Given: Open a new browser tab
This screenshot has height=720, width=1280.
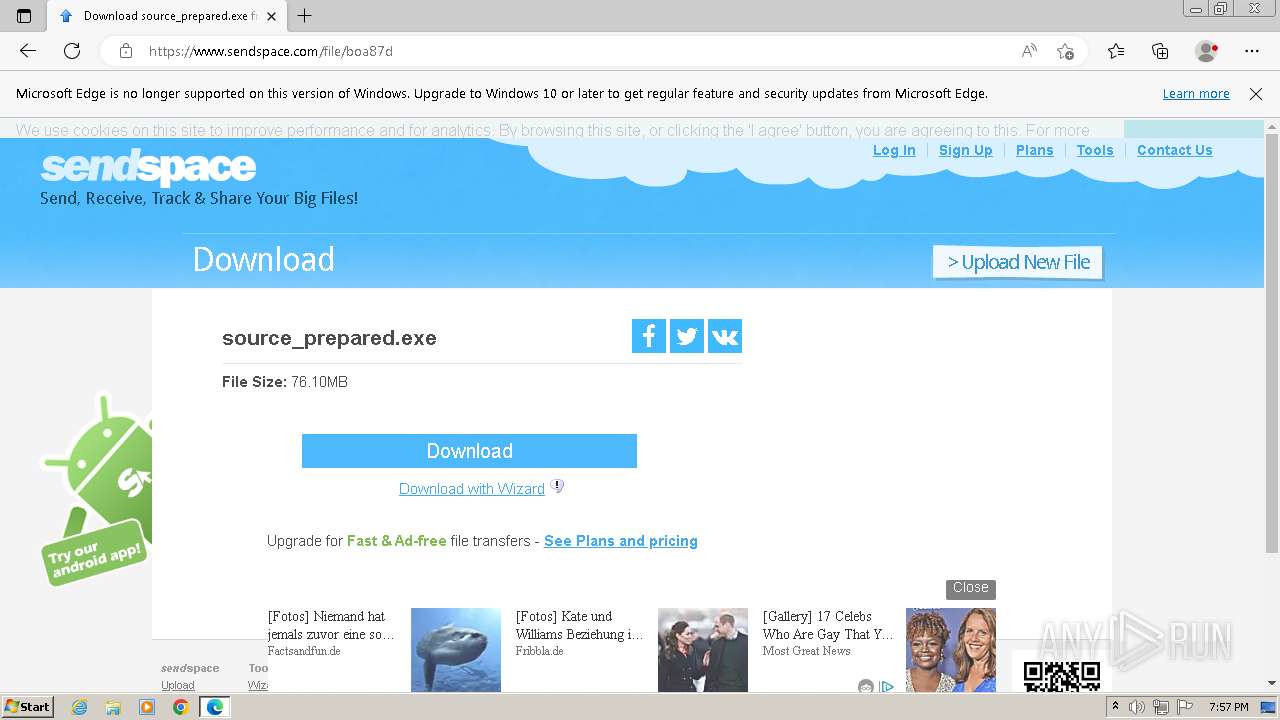Looking at the screenshot, I should coord(305,16).
